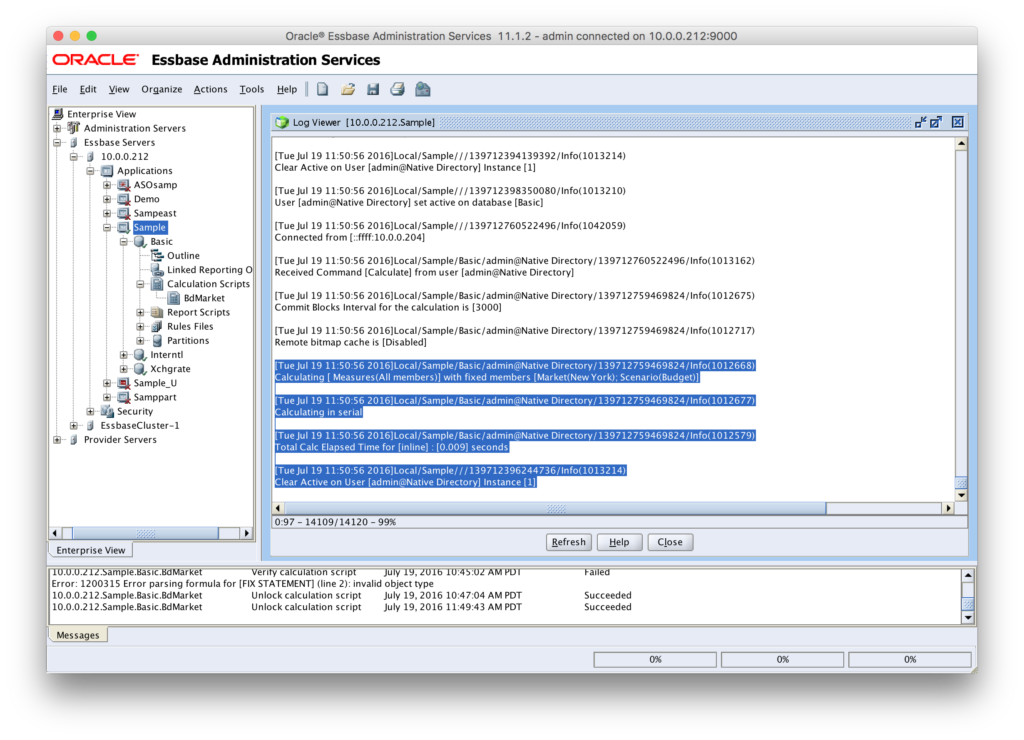Click the Report Scripts icon
This screenshot has width=1024, height=740.
tap(157, 312)
